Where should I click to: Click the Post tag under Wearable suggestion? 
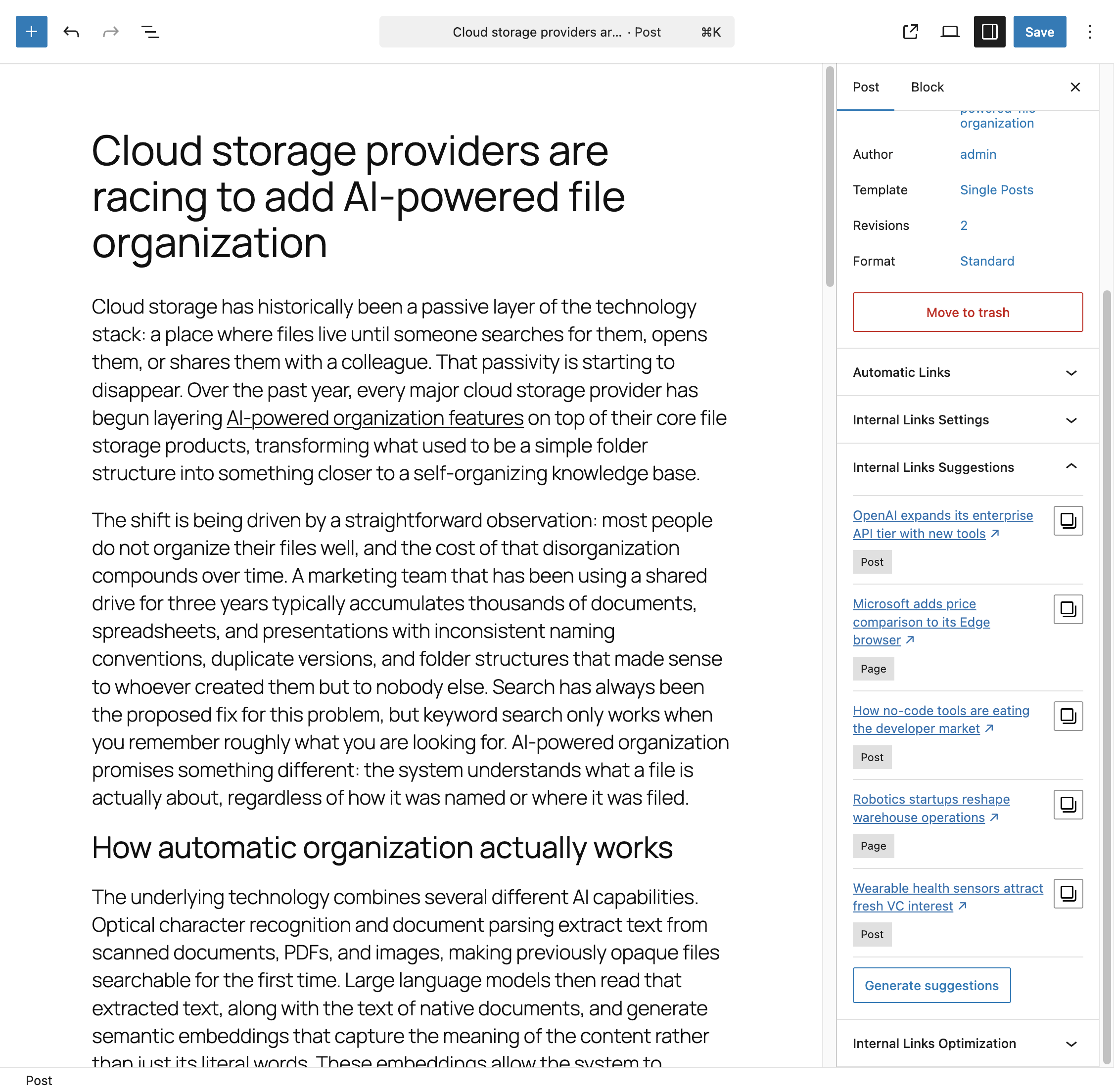[x=872, y=934]
